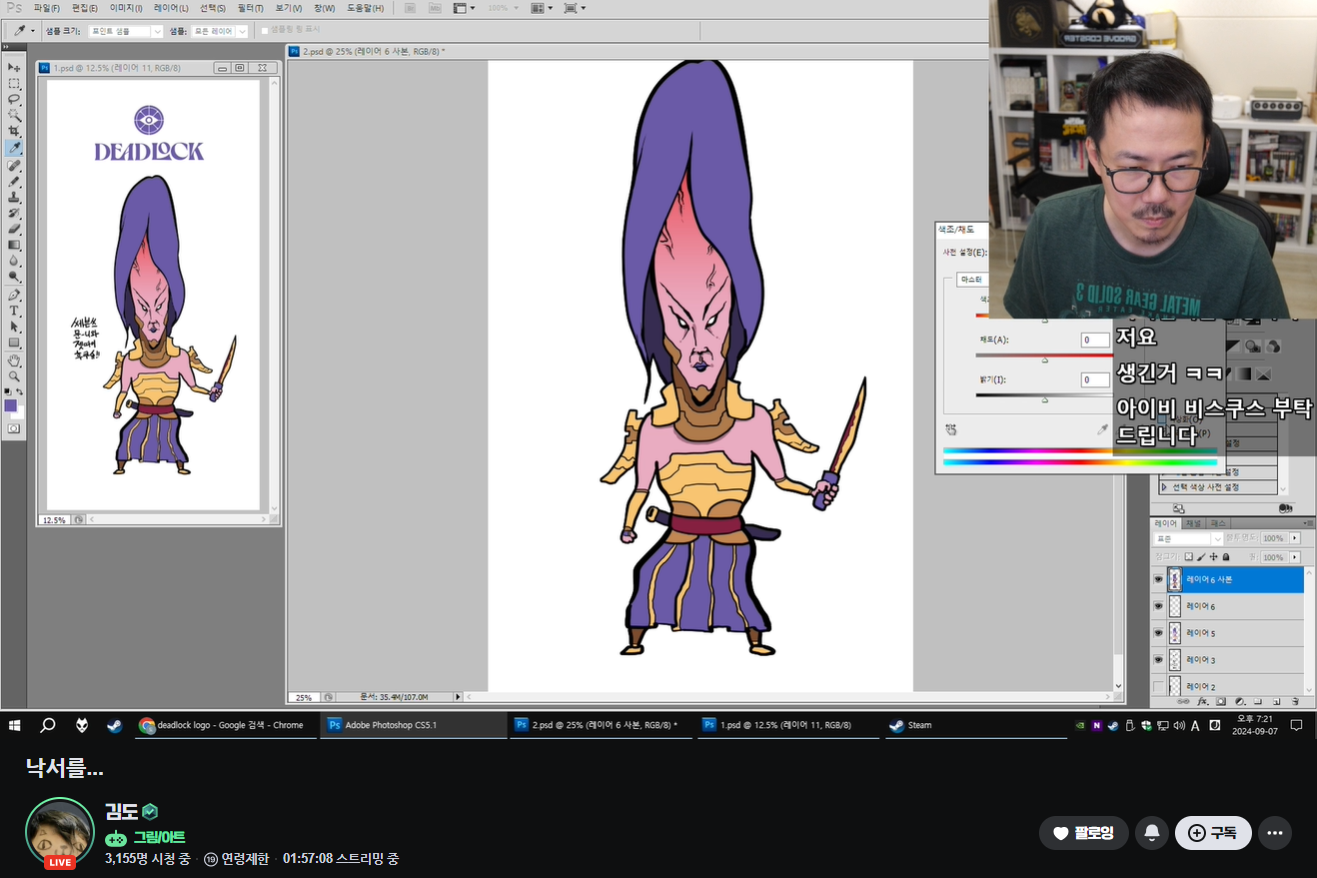Toggle lock transparent pixels icon
Image resolution: width=1317 pixels, height=878 pixels.
1189,557
